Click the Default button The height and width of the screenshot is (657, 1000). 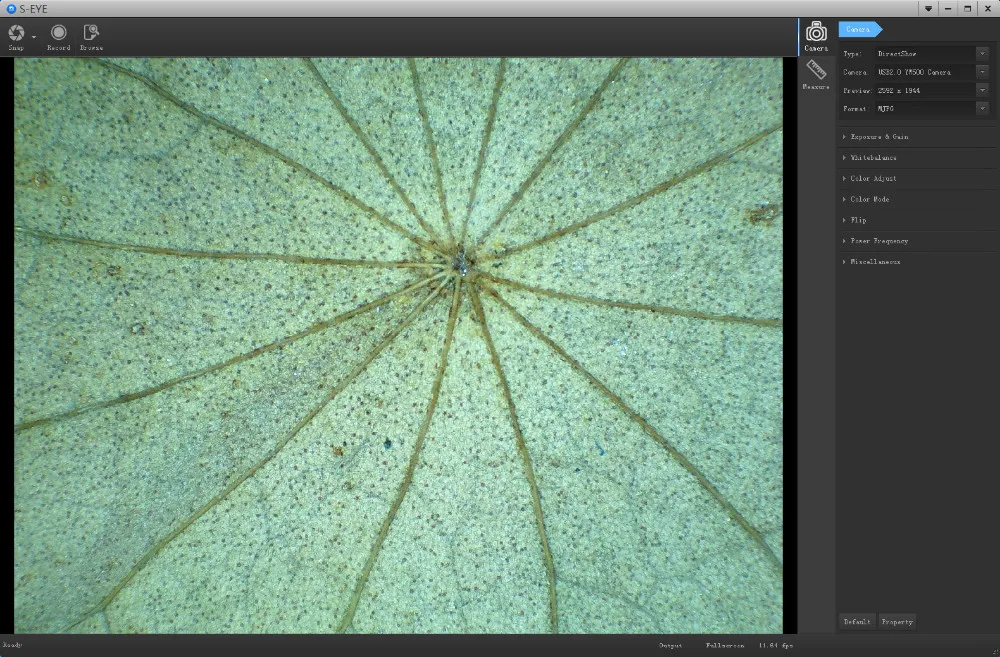tap(857, 621)
